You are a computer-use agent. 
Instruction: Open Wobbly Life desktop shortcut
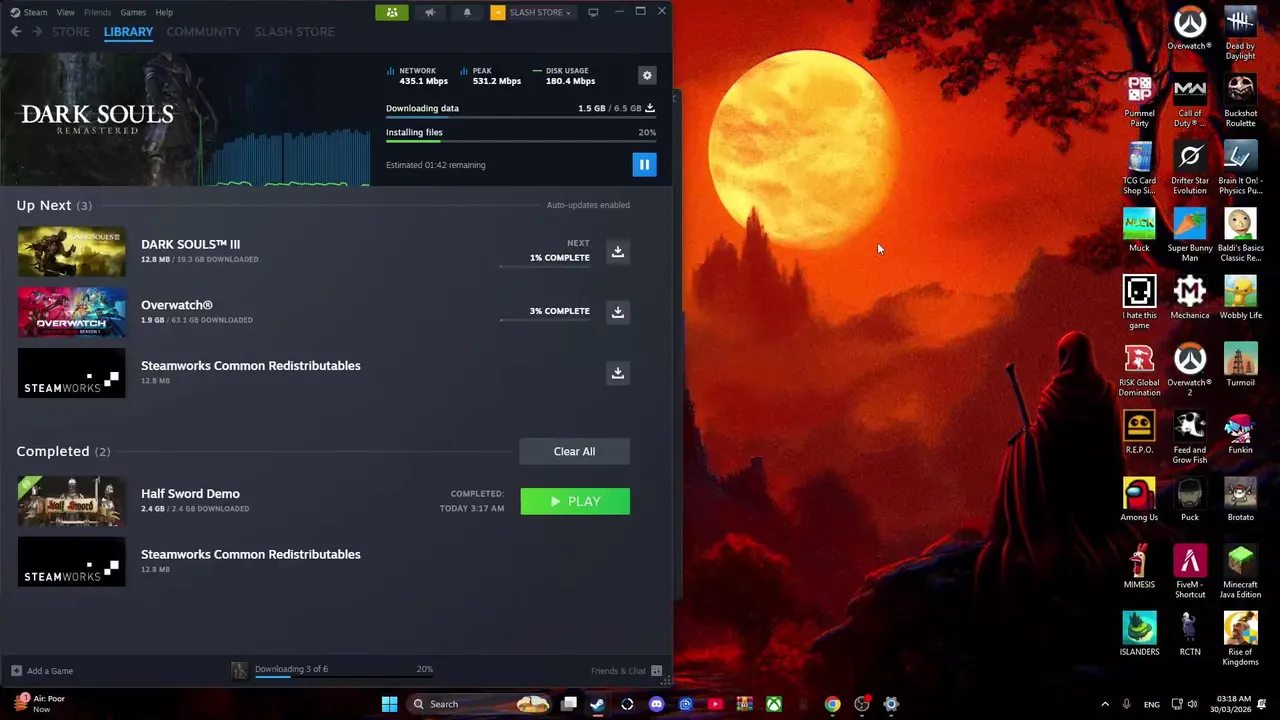(1240, 298)
